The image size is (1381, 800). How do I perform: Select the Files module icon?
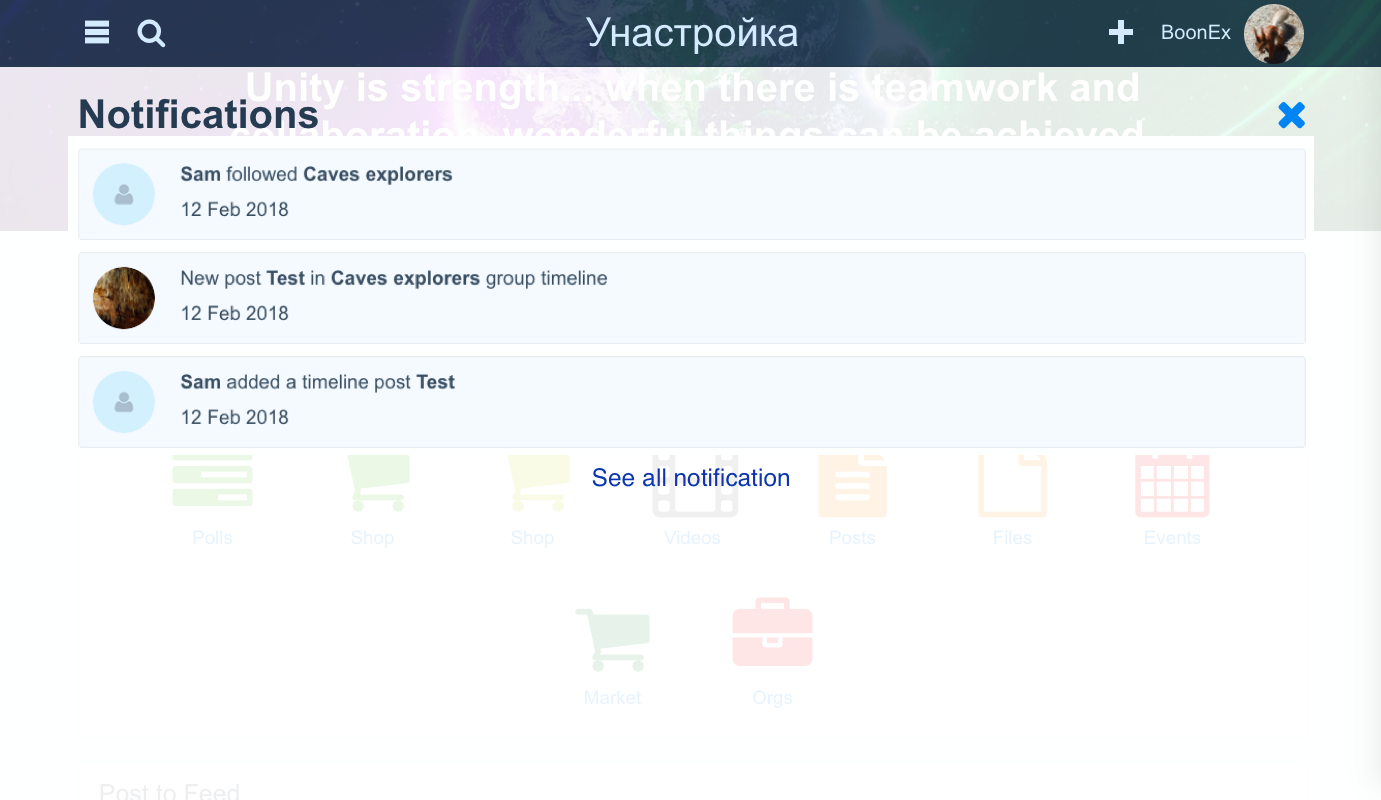[x=1012, y=485]
